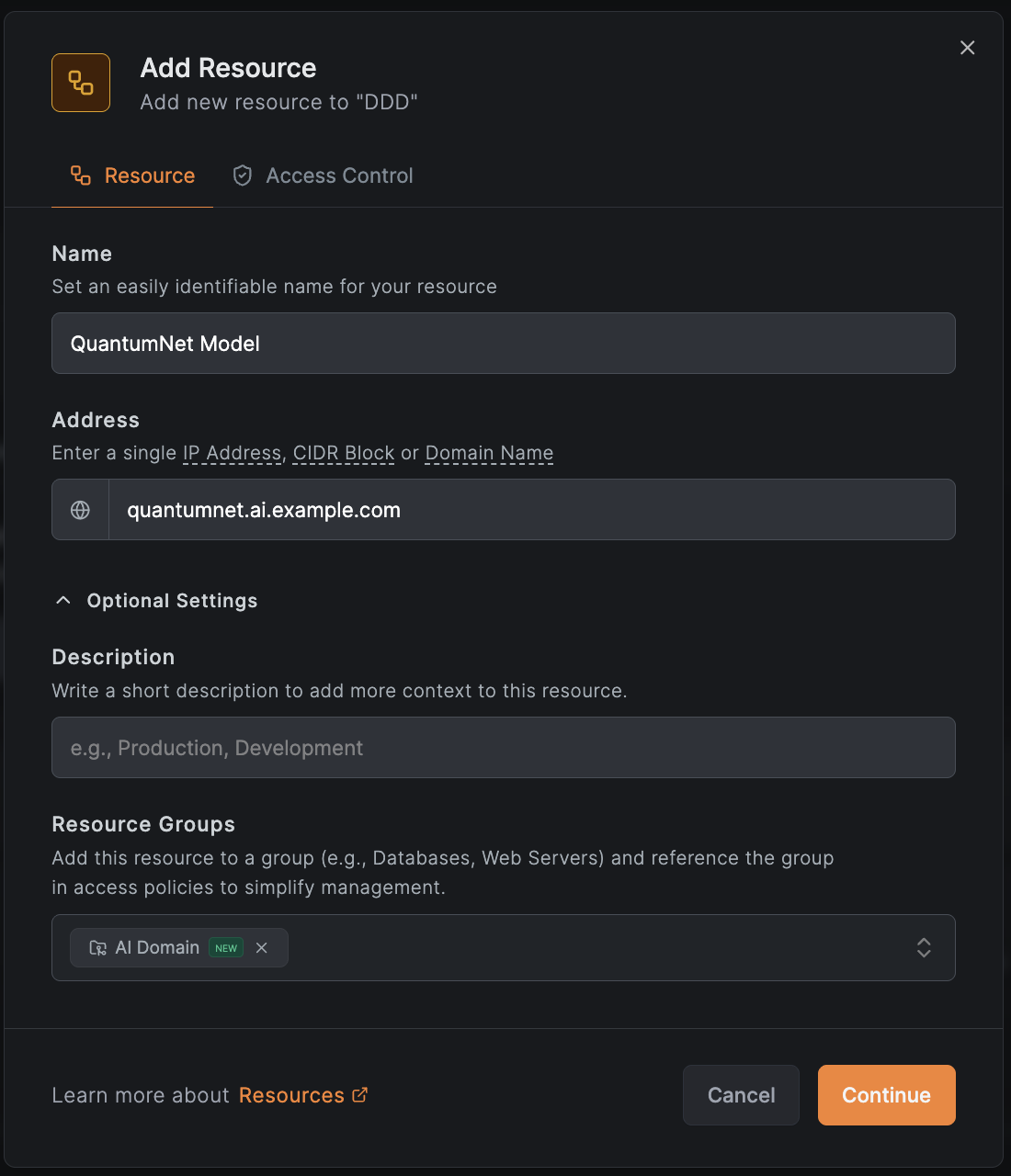The height and width of the screenshot is (1176, 1011).
Task: Select the Resource tab's chain icon
Action: [81, 175]
